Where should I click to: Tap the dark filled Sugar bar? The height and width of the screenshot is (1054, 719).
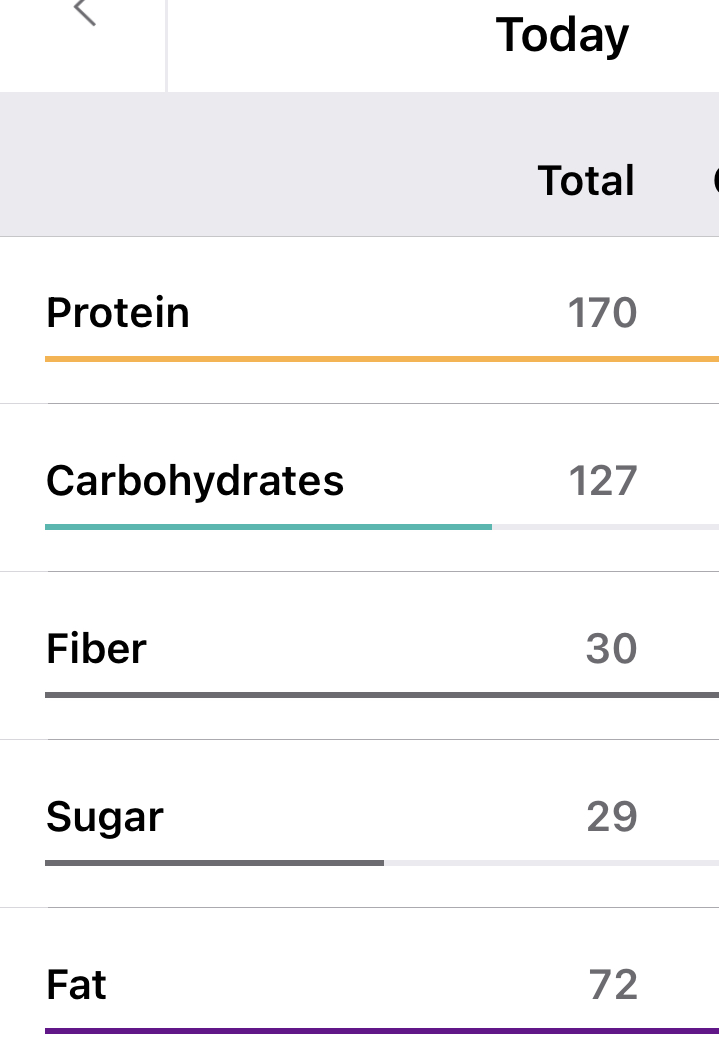click(x=214, y=862)
